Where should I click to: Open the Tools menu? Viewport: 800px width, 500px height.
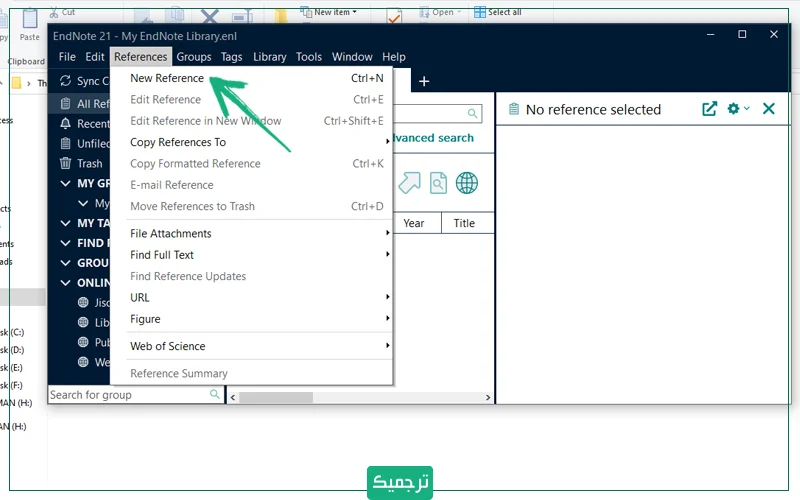(x=309, y=57)
